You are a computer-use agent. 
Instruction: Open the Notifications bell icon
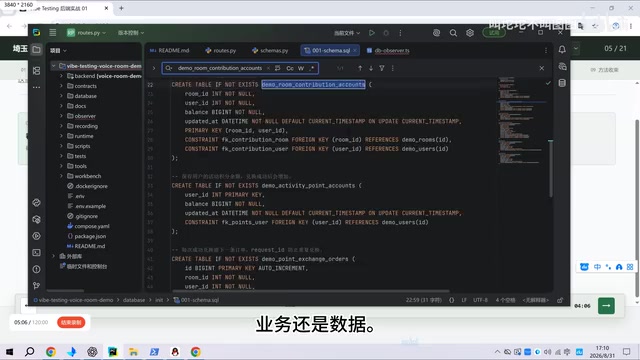562,49
